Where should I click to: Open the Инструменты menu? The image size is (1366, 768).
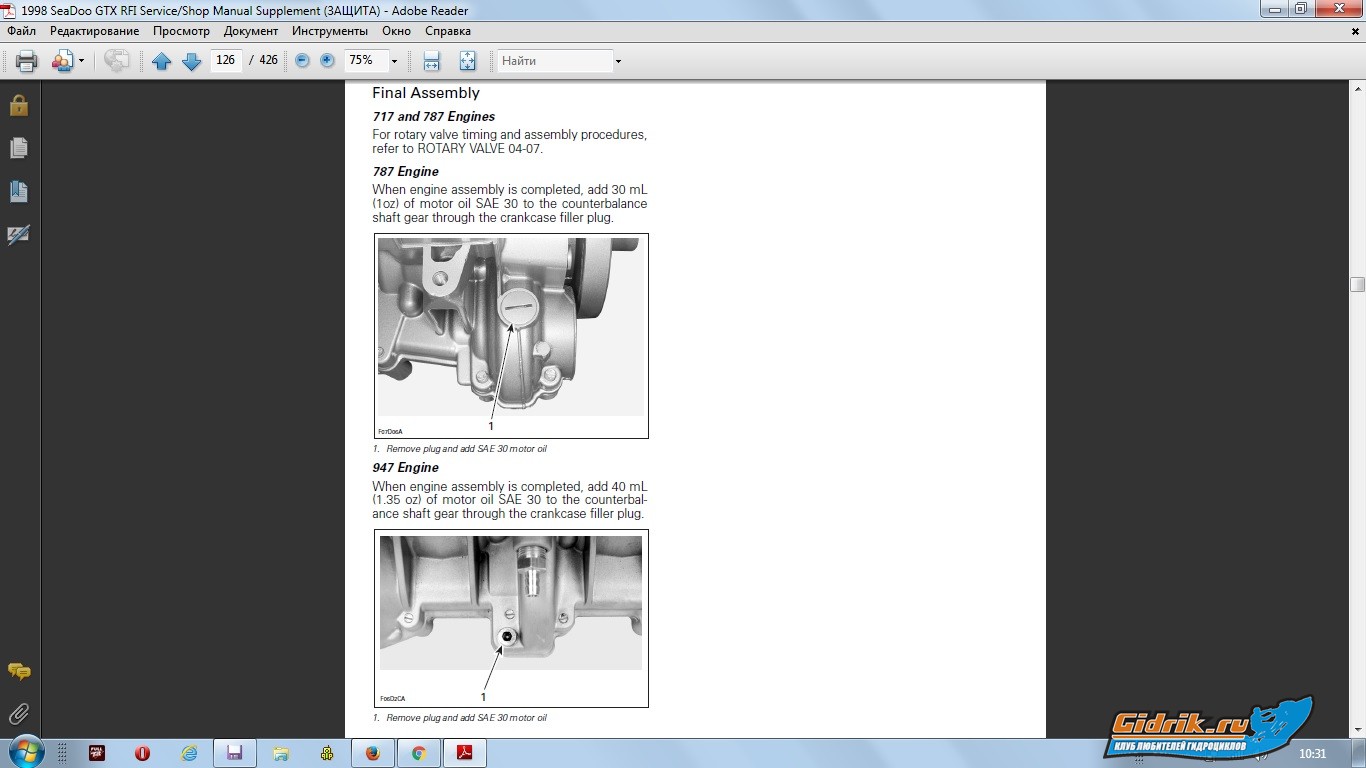[330, 31]
